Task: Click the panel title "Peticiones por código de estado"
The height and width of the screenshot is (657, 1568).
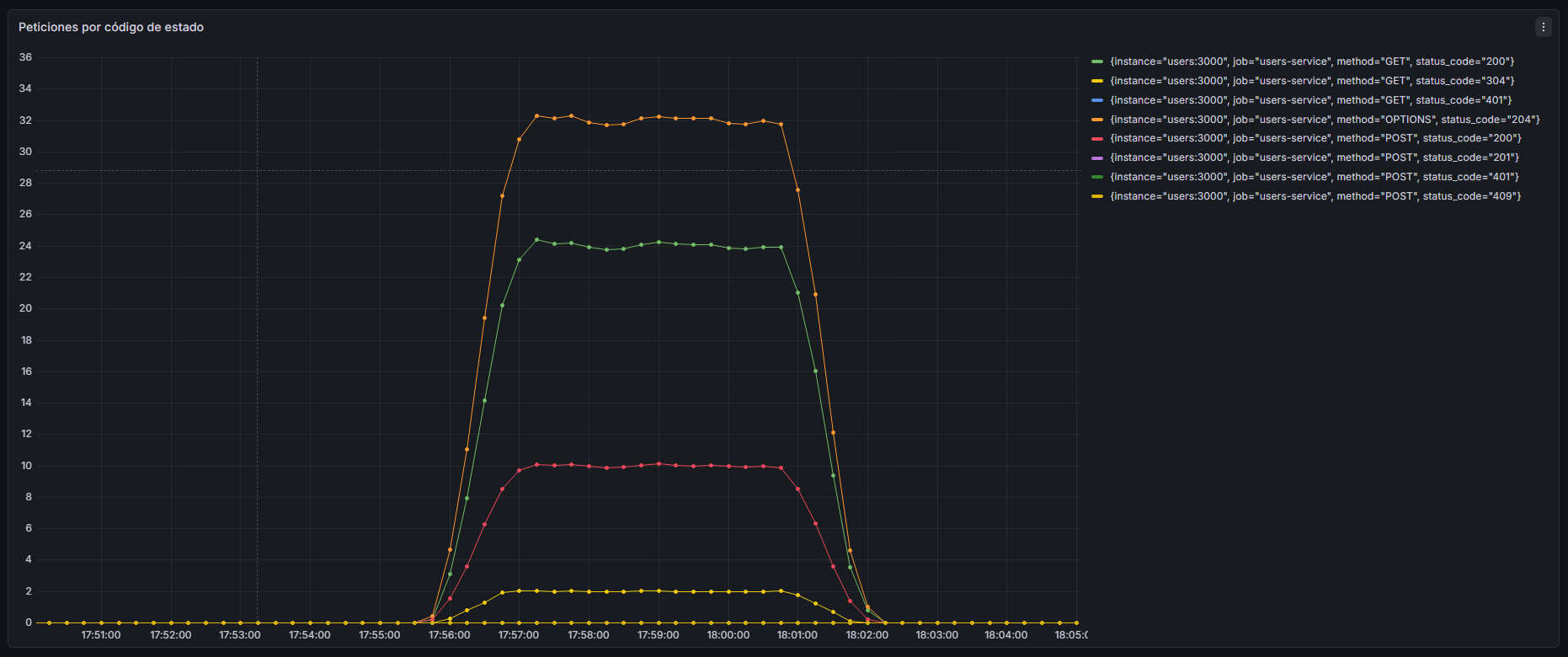Action: [111, 27]
